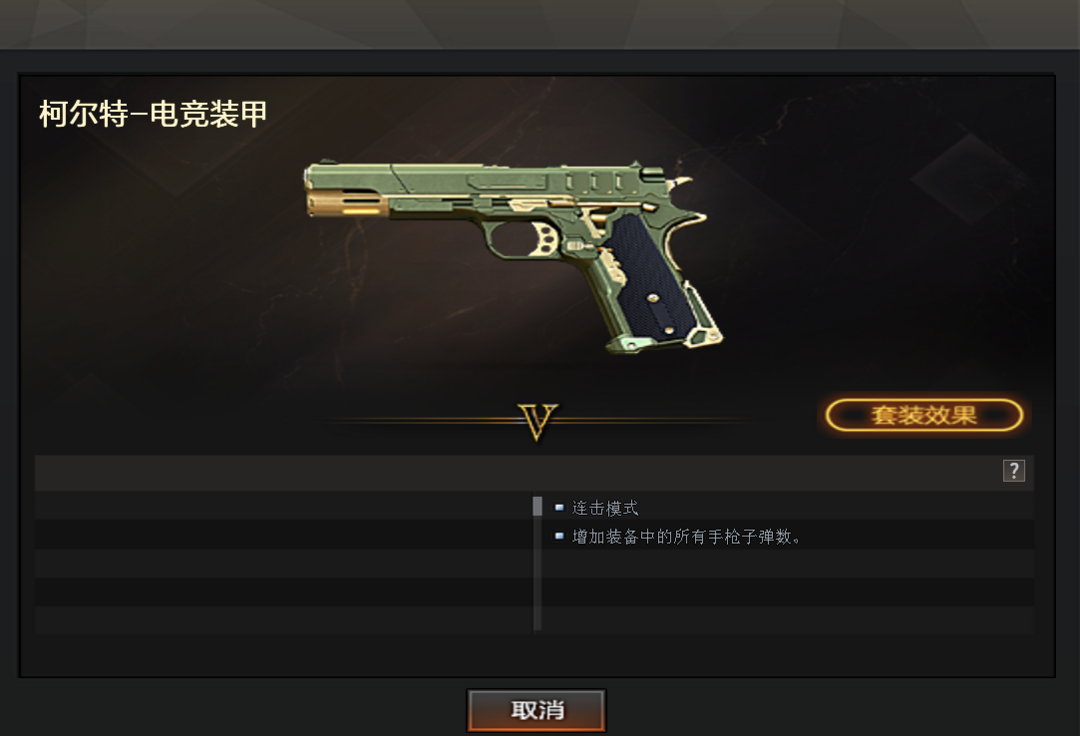Click the pistol's golden hammer spur

click(x=680, y=183)
